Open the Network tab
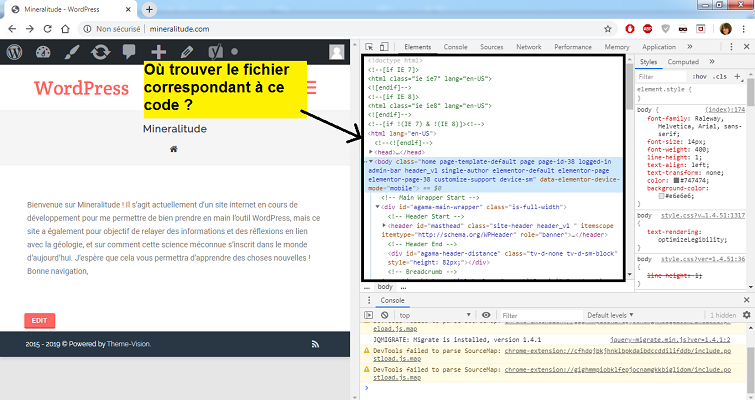 tap(529, 47)
